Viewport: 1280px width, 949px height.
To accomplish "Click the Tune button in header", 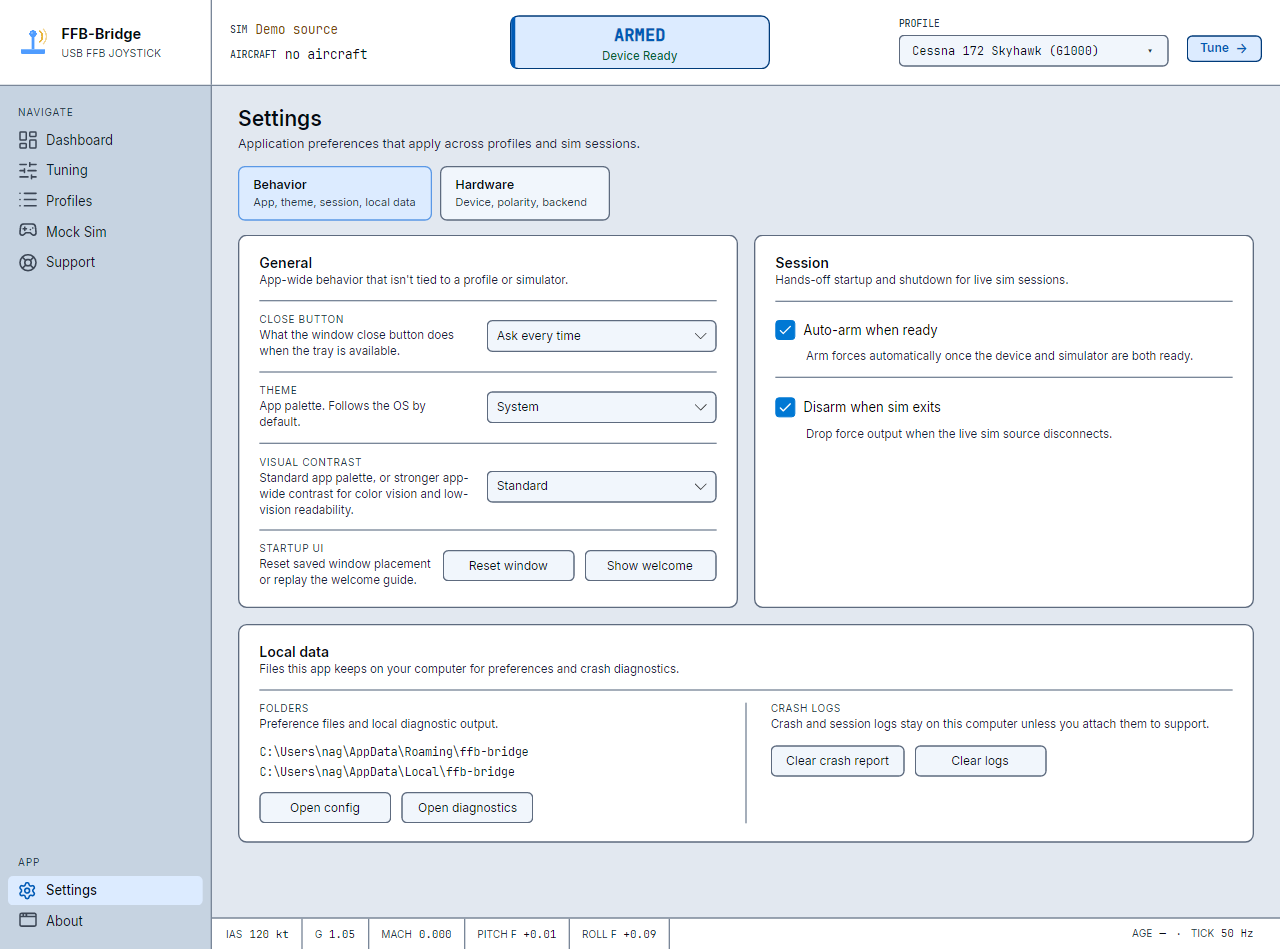I will pyautogui.click(x=1224, y=48).
